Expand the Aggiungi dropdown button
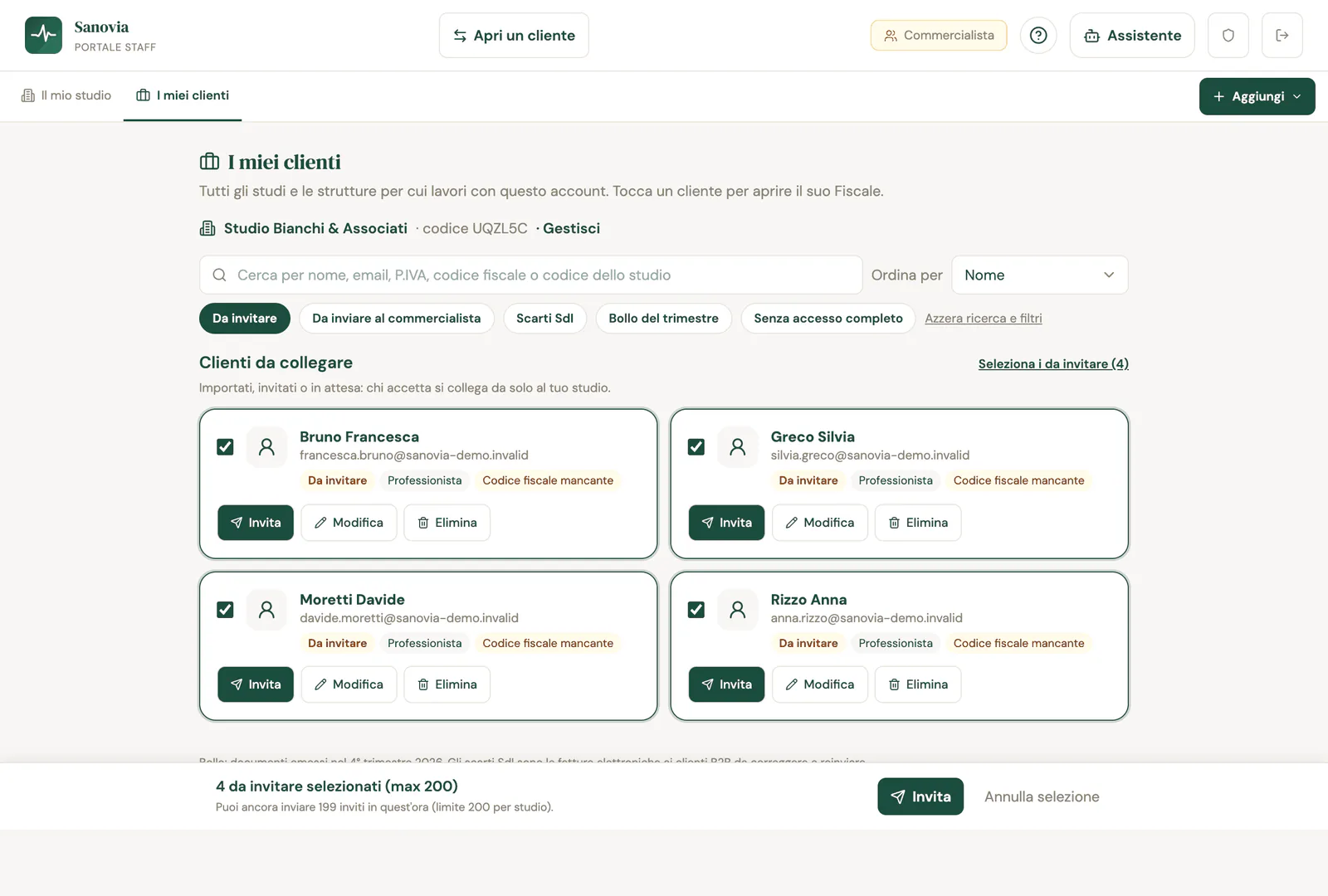Viewport: 1328px width, 896px height. (x=1257, y=96)
